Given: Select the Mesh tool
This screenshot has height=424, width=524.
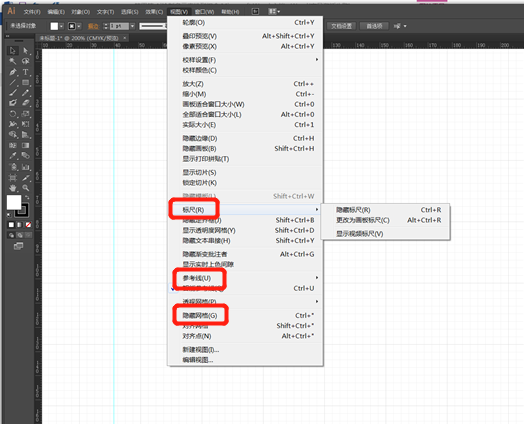Looking at the screenshot, I should click(x=13, y=145).
